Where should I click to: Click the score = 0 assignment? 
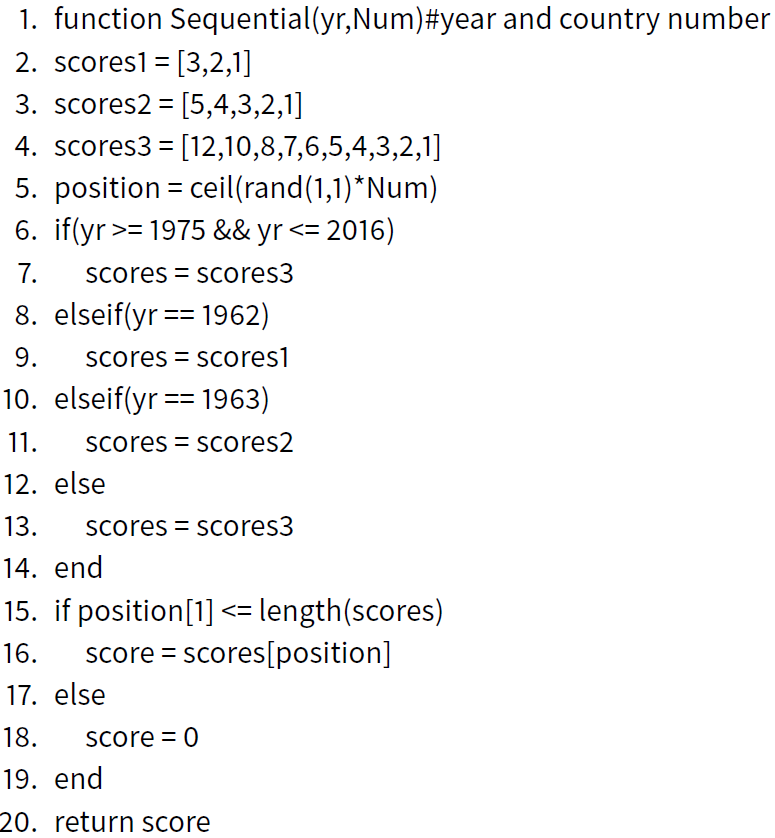(142, 738)
